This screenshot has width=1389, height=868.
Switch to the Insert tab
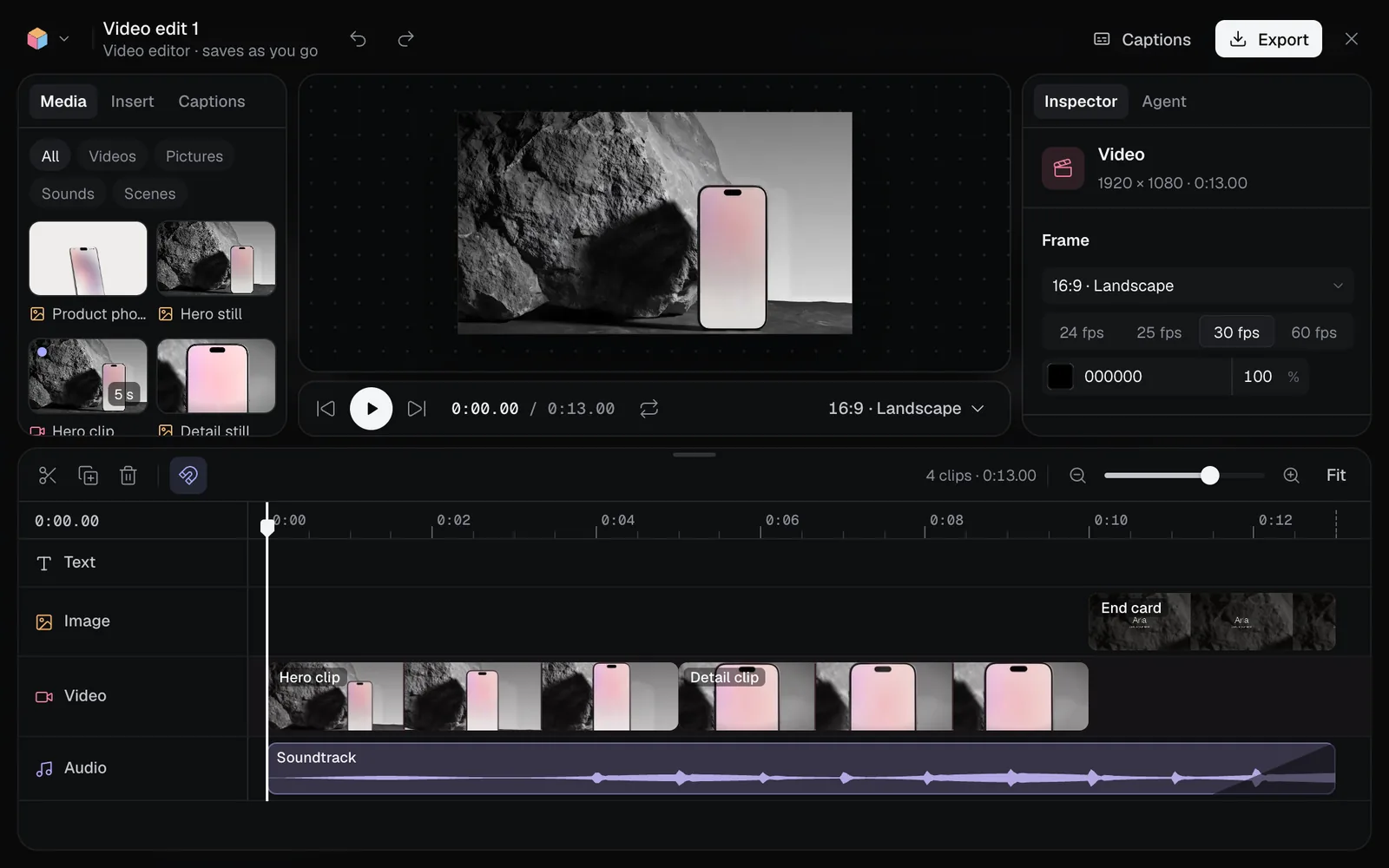coord(132,102)
